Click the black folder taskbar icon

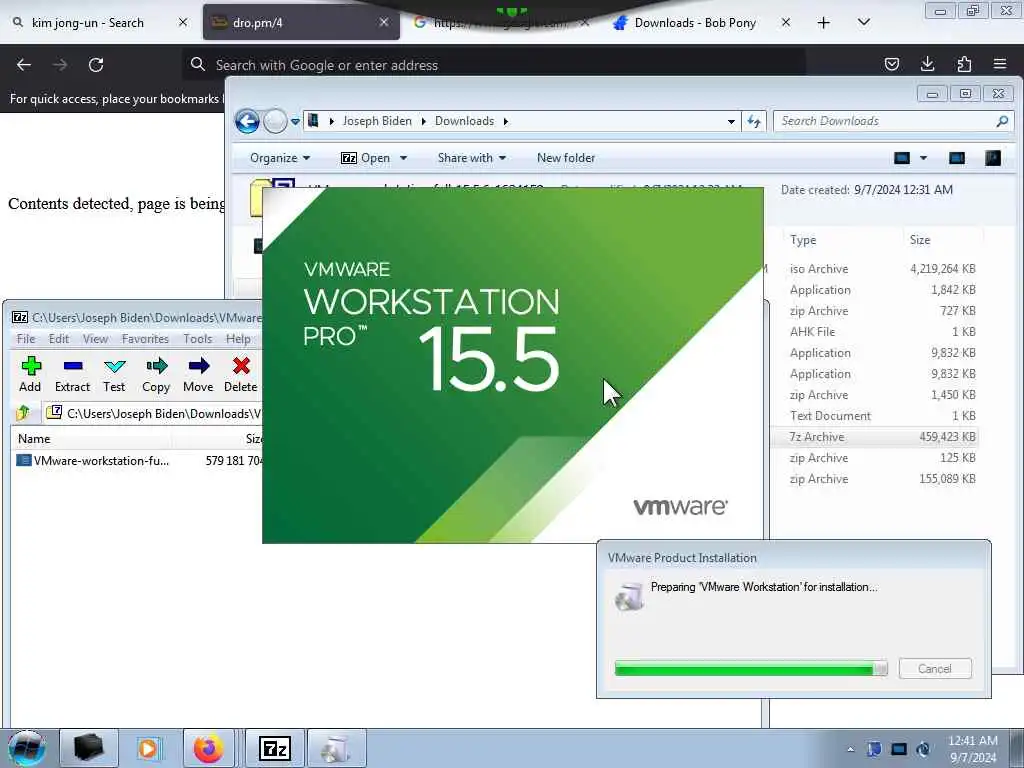(x=89, y=748)
